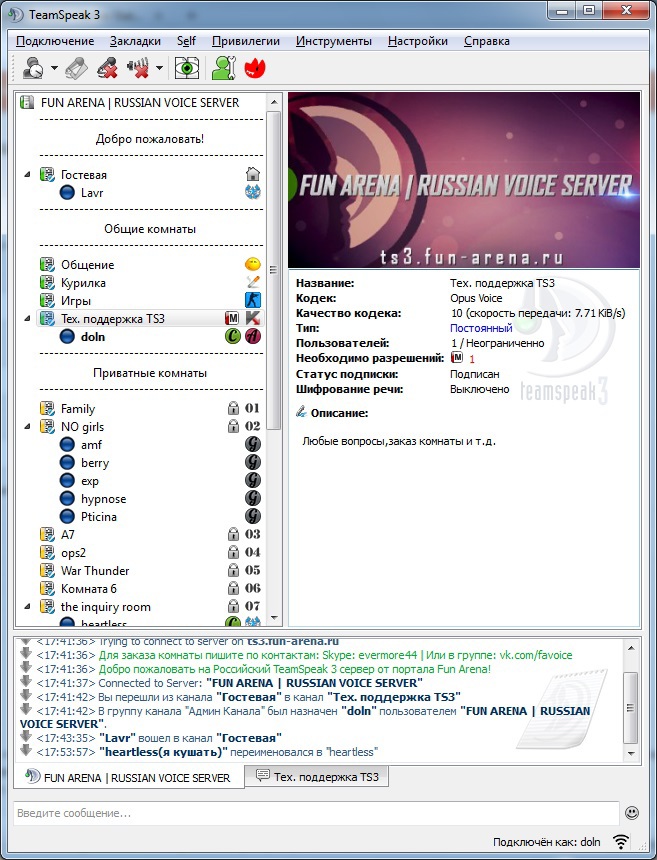Click the smiley icon next to Общение
657x860 pixels.
pyautogui.click(x=252, y=265)
